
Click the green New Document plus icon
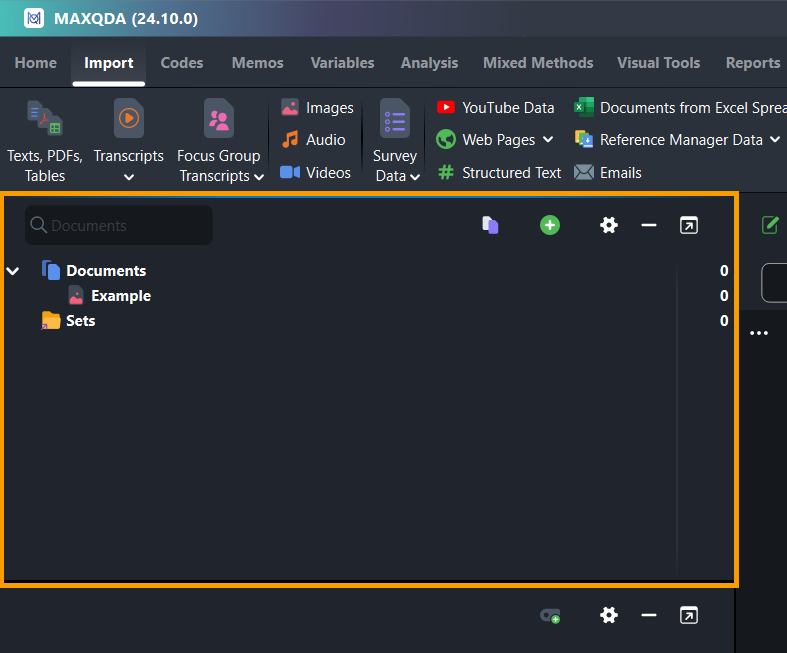(x=550, y=225)
